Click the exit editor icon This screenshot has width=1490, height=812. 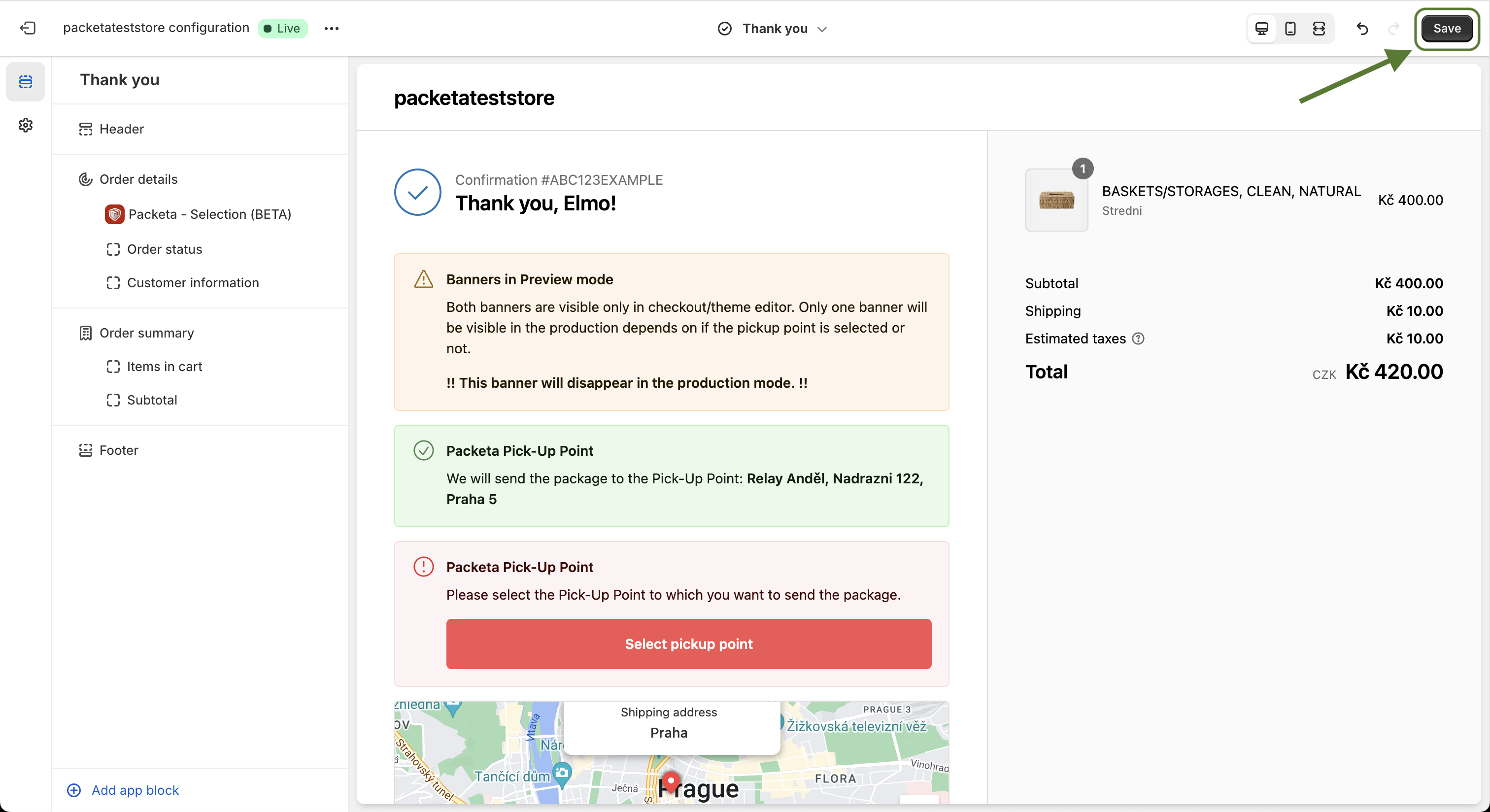point(27,28)
